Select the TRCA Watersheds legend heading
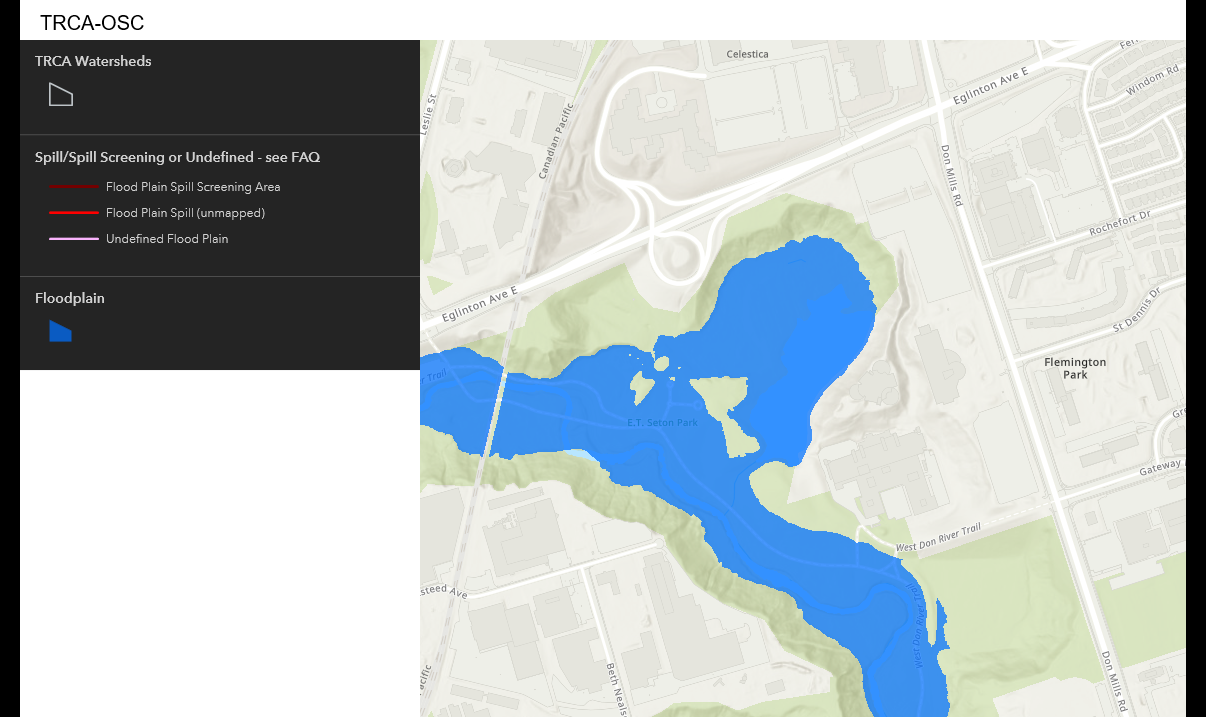1206x717 pixels. point(93,61)
